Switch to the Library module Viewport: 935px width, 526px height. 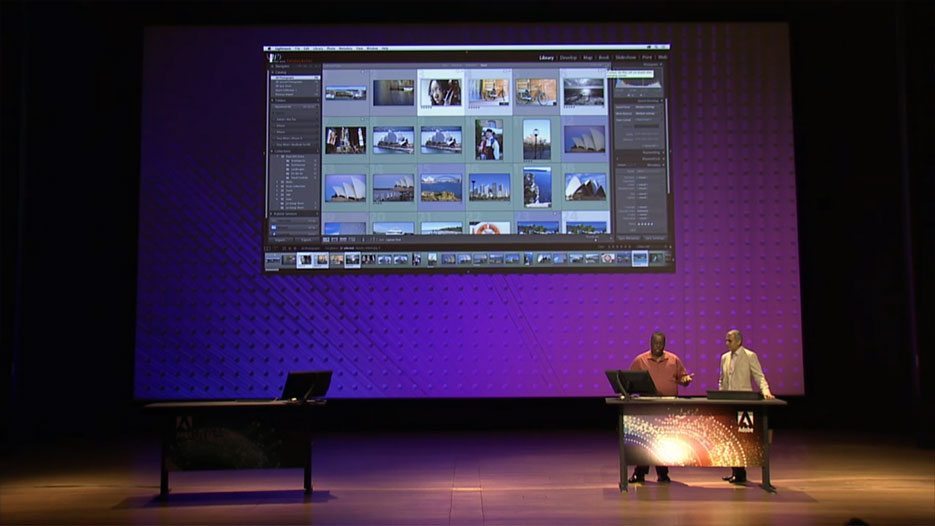click(547, 58)
